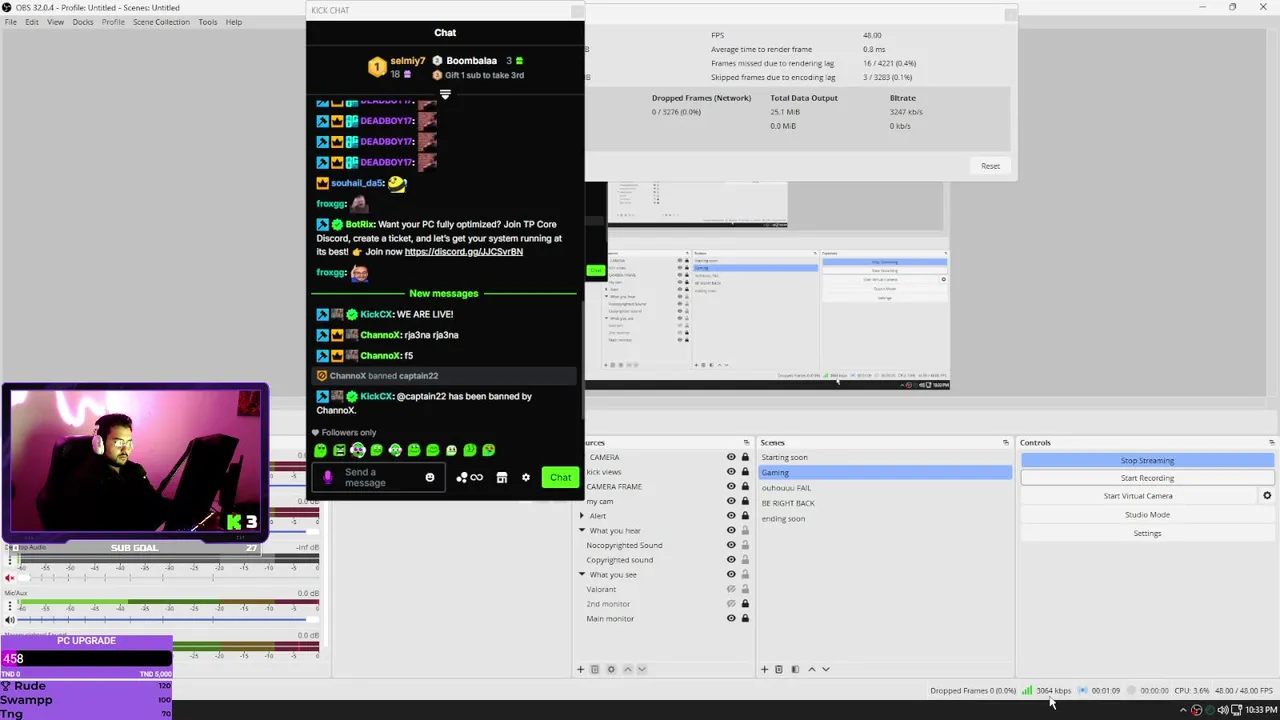The image size is (1280, 720).
Task: Click Stop Streaming button
Action: 1147,460
